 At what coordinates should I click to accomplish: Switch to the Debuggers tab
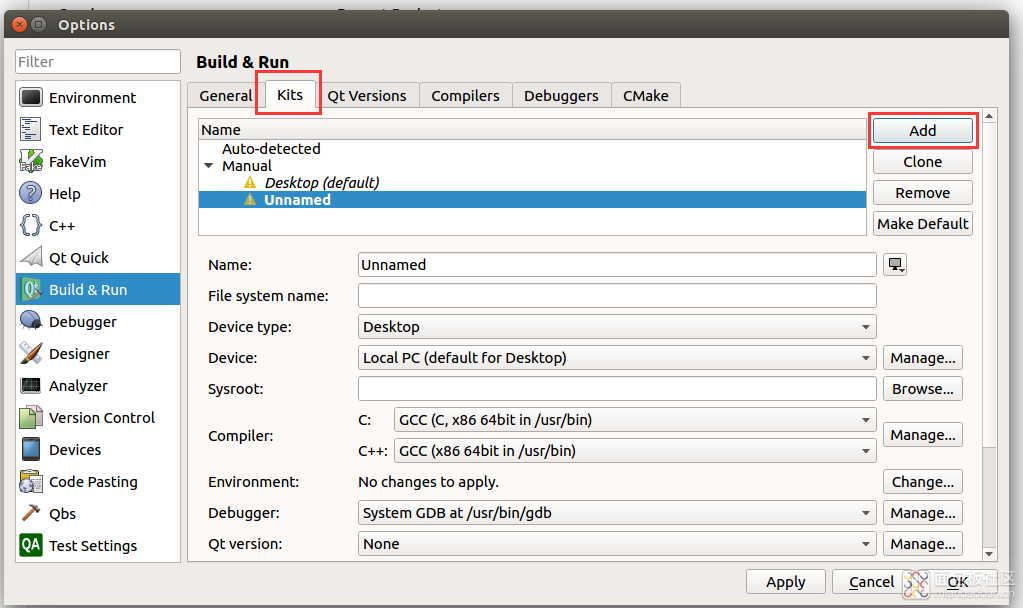click(561, 96)
